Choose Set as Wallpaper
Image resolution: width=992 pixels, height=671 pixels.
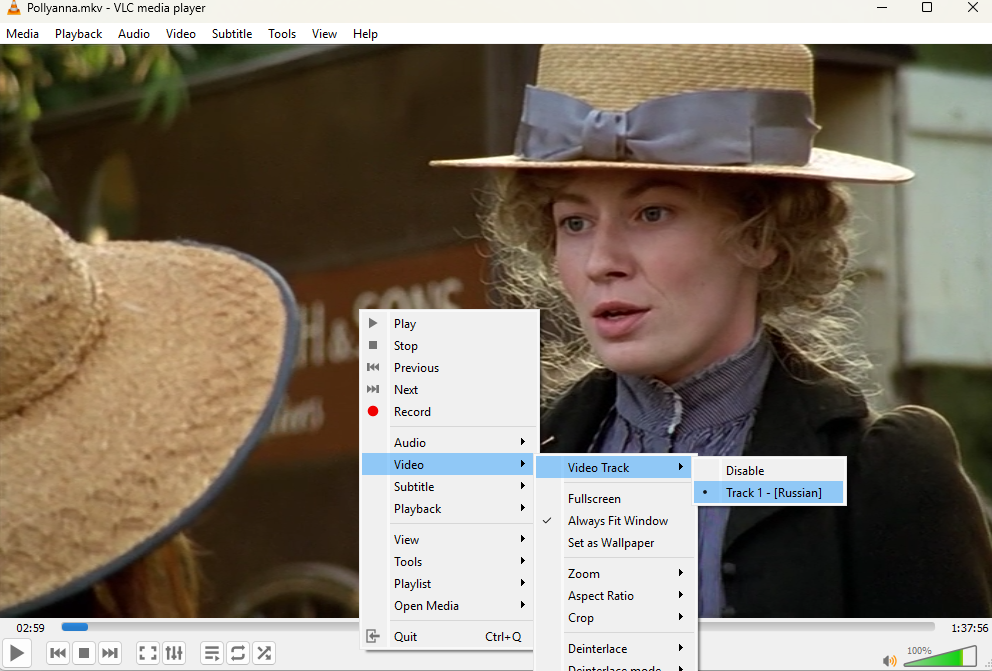[x=614, y=543]
